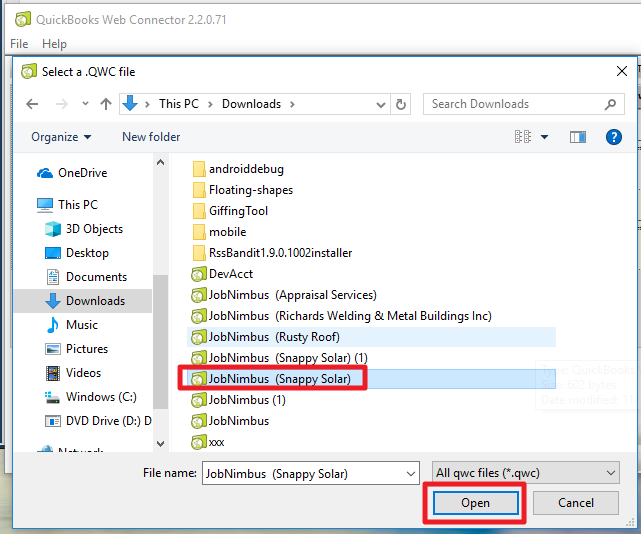
Task: Select the RssBandit1.9.0.1002installer folder
Action: click(272, 253)
